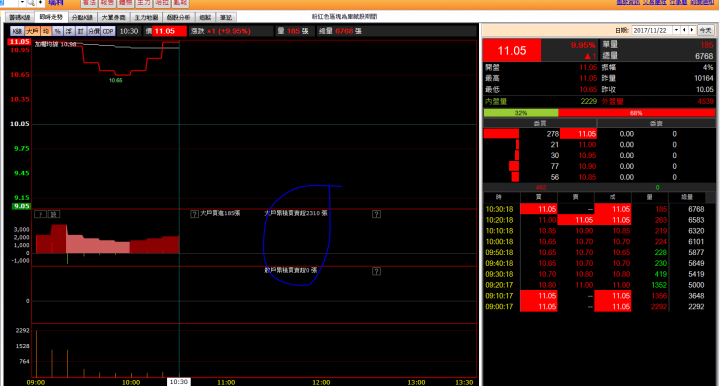Viewport: 720px width, 386px height.
Task: Toggle the 訂 chart button
Action: (80, 31)
